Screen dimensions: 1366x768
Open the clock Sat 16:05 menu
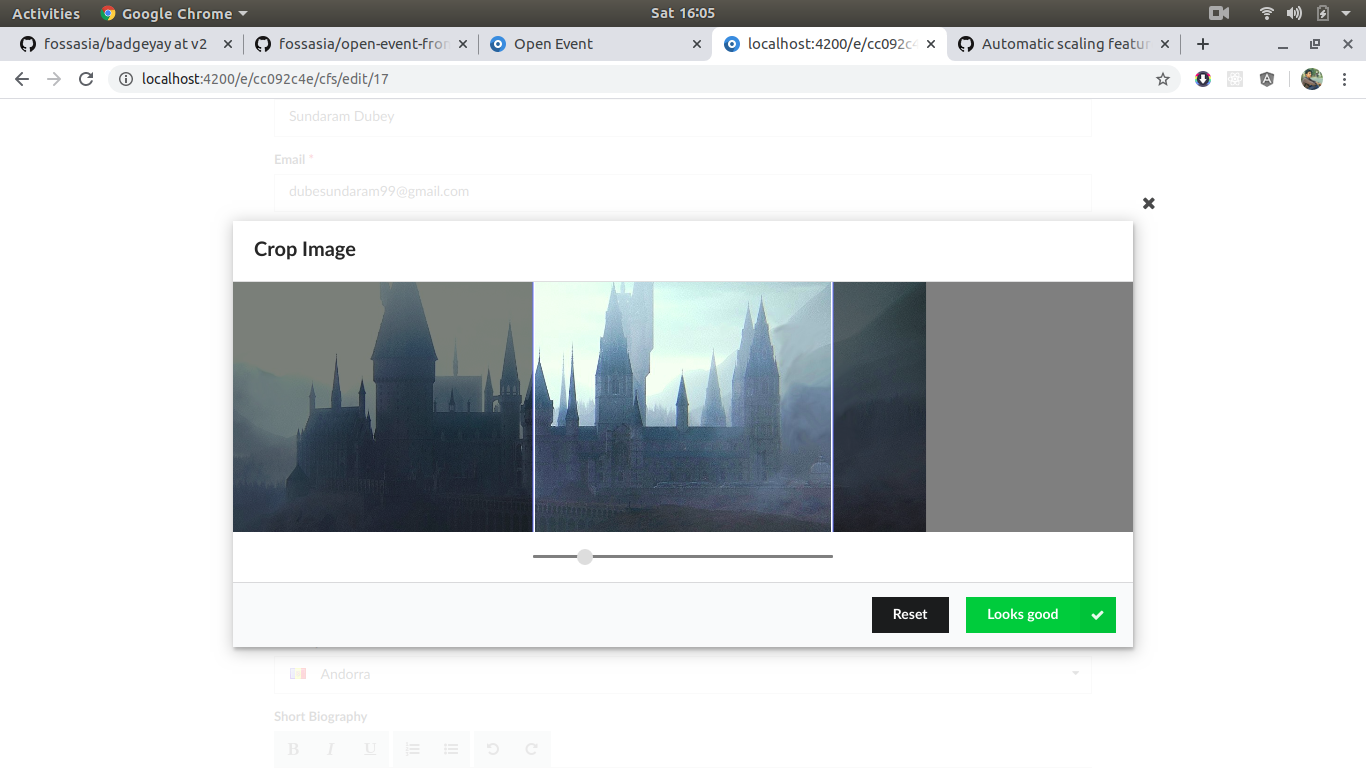683,13
